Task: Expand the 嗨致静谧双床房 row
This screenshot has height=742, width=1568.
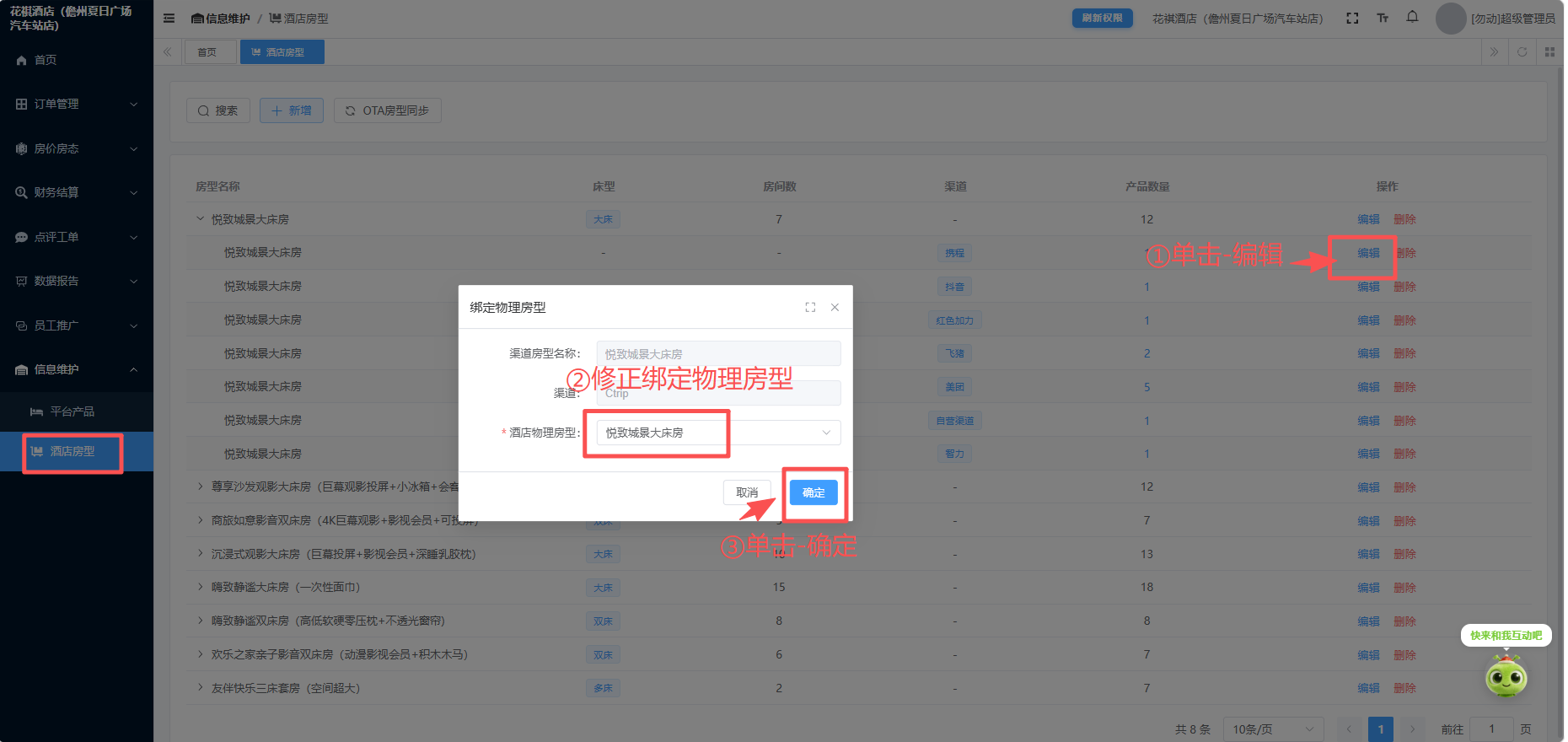Action: (201, 620)
